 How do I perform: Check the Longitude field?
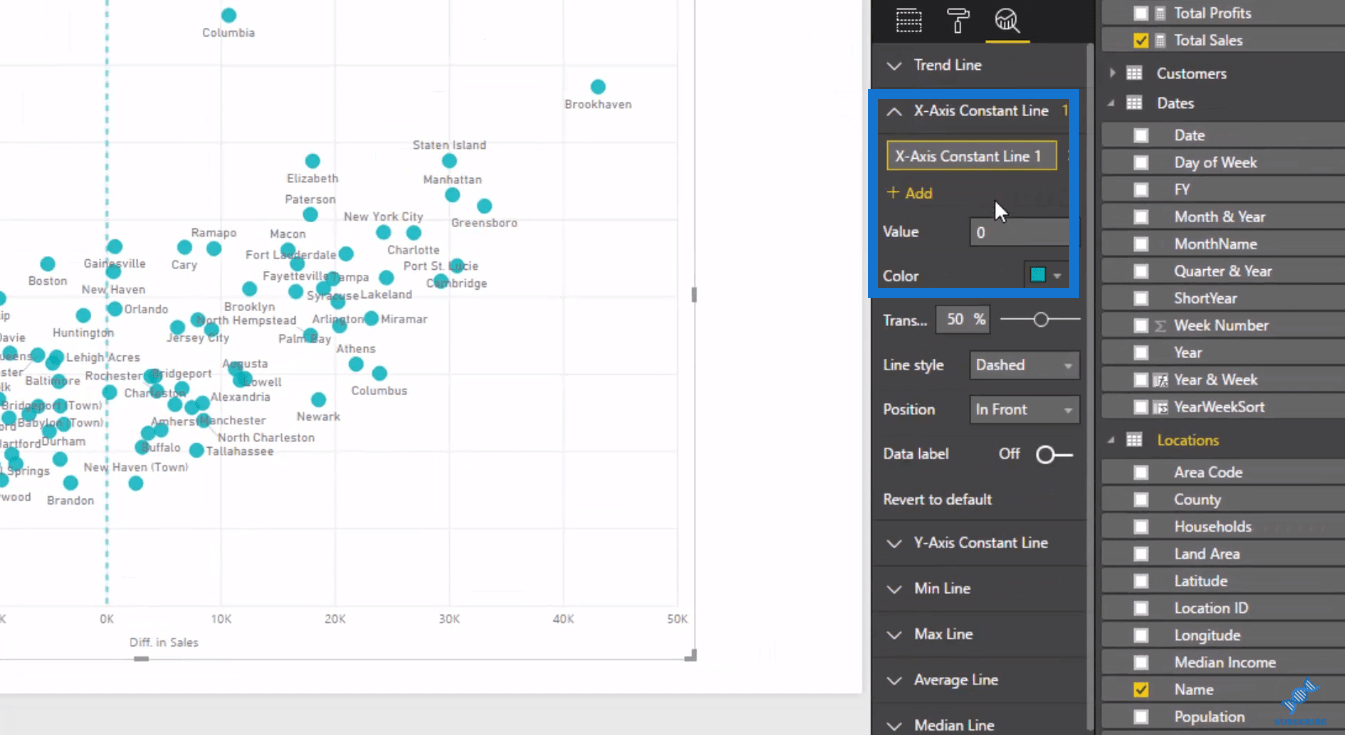[x=1141, y=636]
